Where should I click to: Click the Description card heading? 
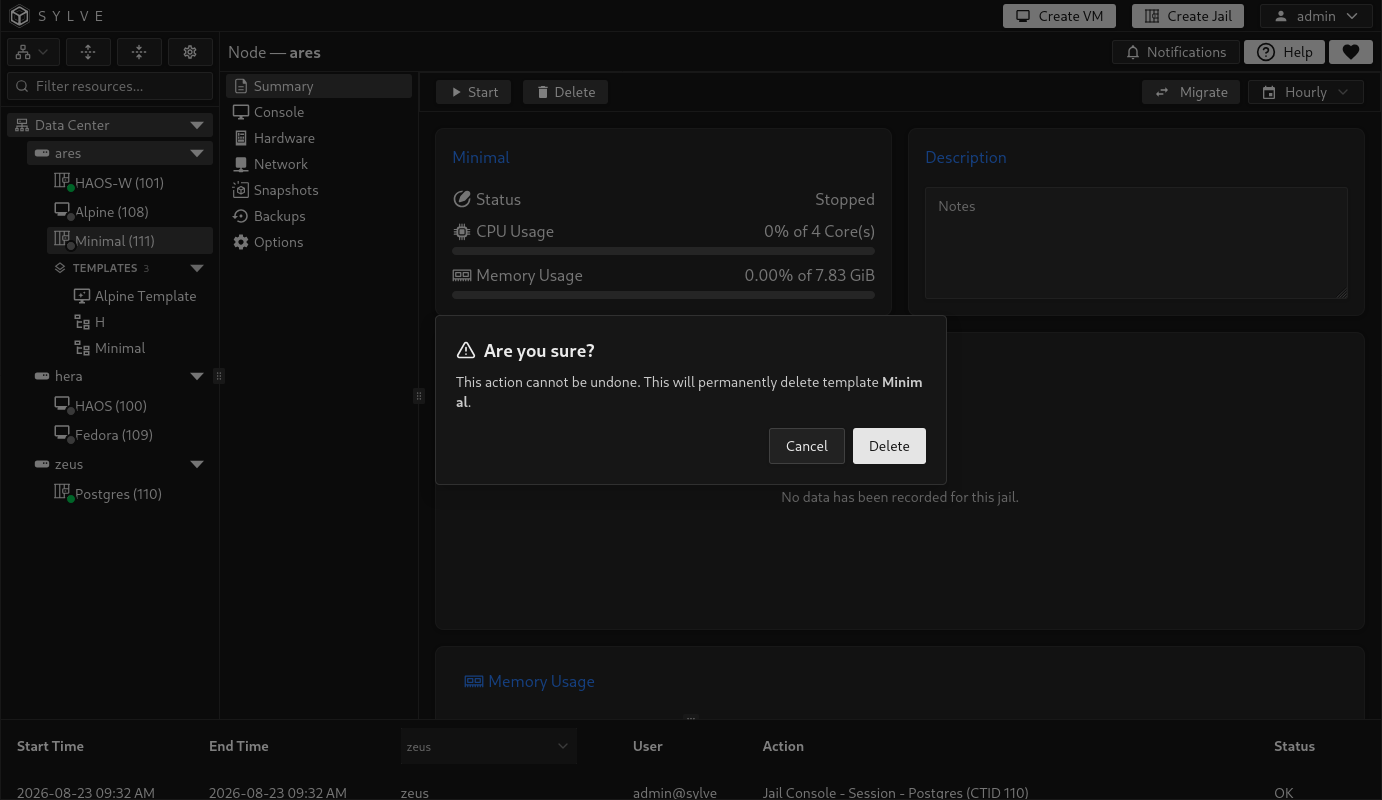pos(966,157)
